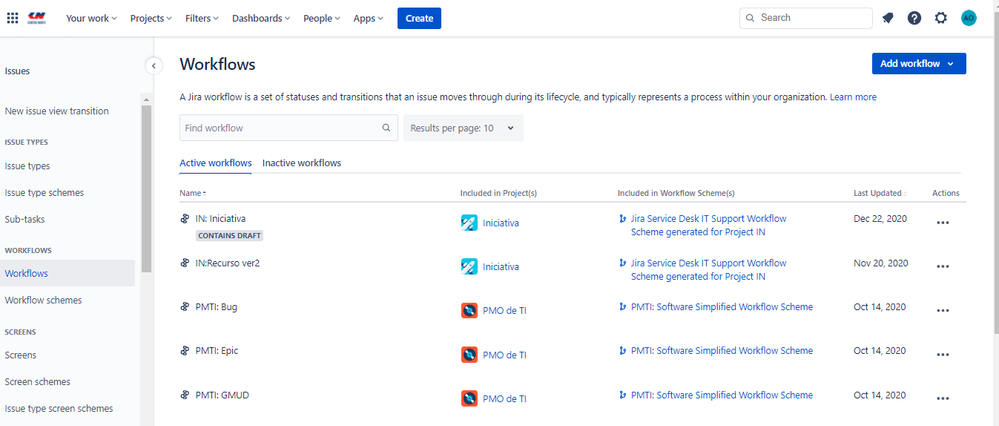This screenshot has width=999, height=426.
Task: Open PMO de TI link in PMTI: Epic row
Action: (505, 355)
